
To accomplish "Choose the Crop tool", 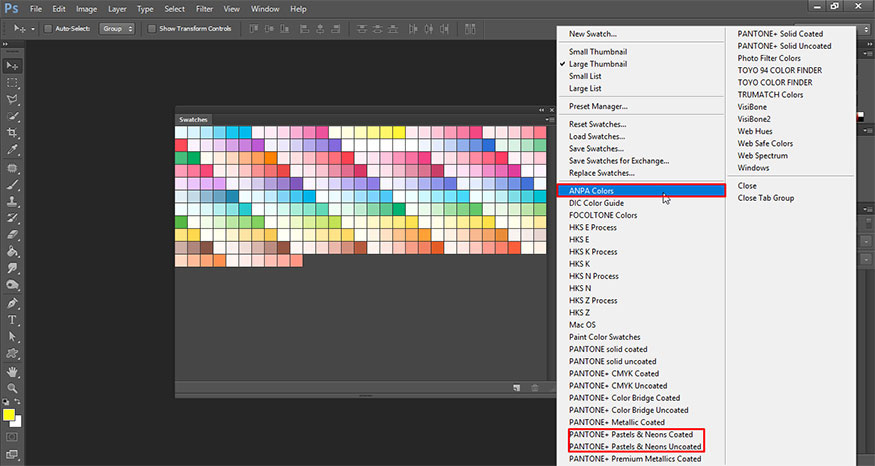I will (13, 133).
